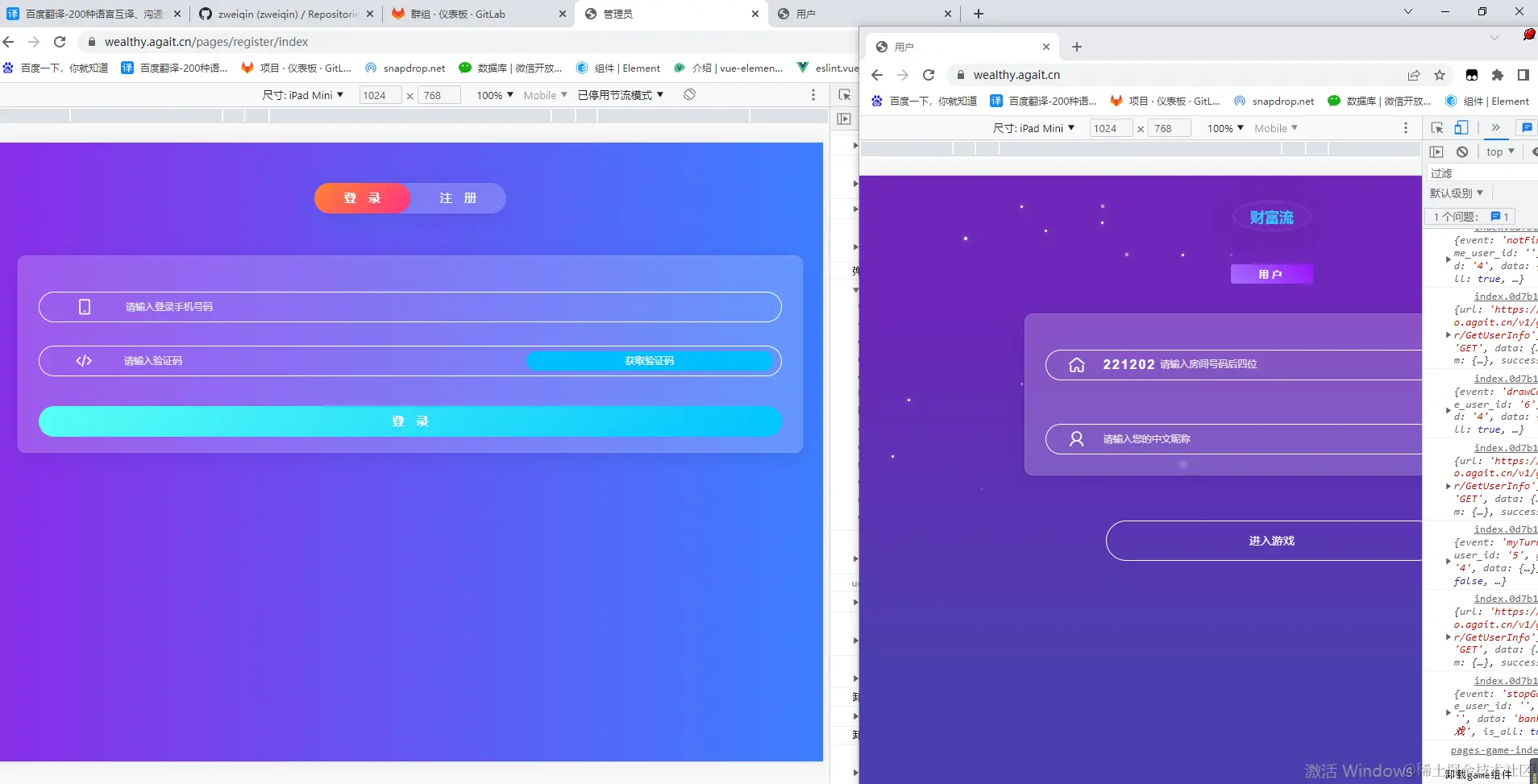Go back in the back browser window
This screenshot has height=784, width=1538.
pyautogui.click(x=9, y=42)
